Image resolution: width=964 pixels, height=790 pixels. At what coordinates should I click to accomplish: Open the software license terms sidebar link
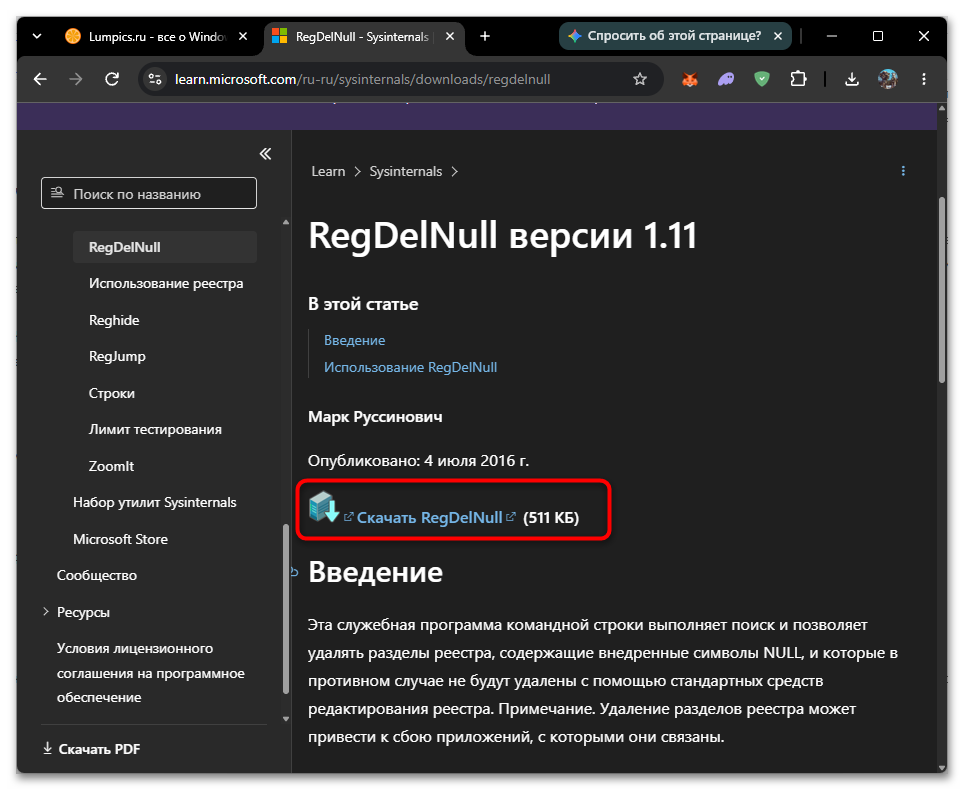(151, 673)
